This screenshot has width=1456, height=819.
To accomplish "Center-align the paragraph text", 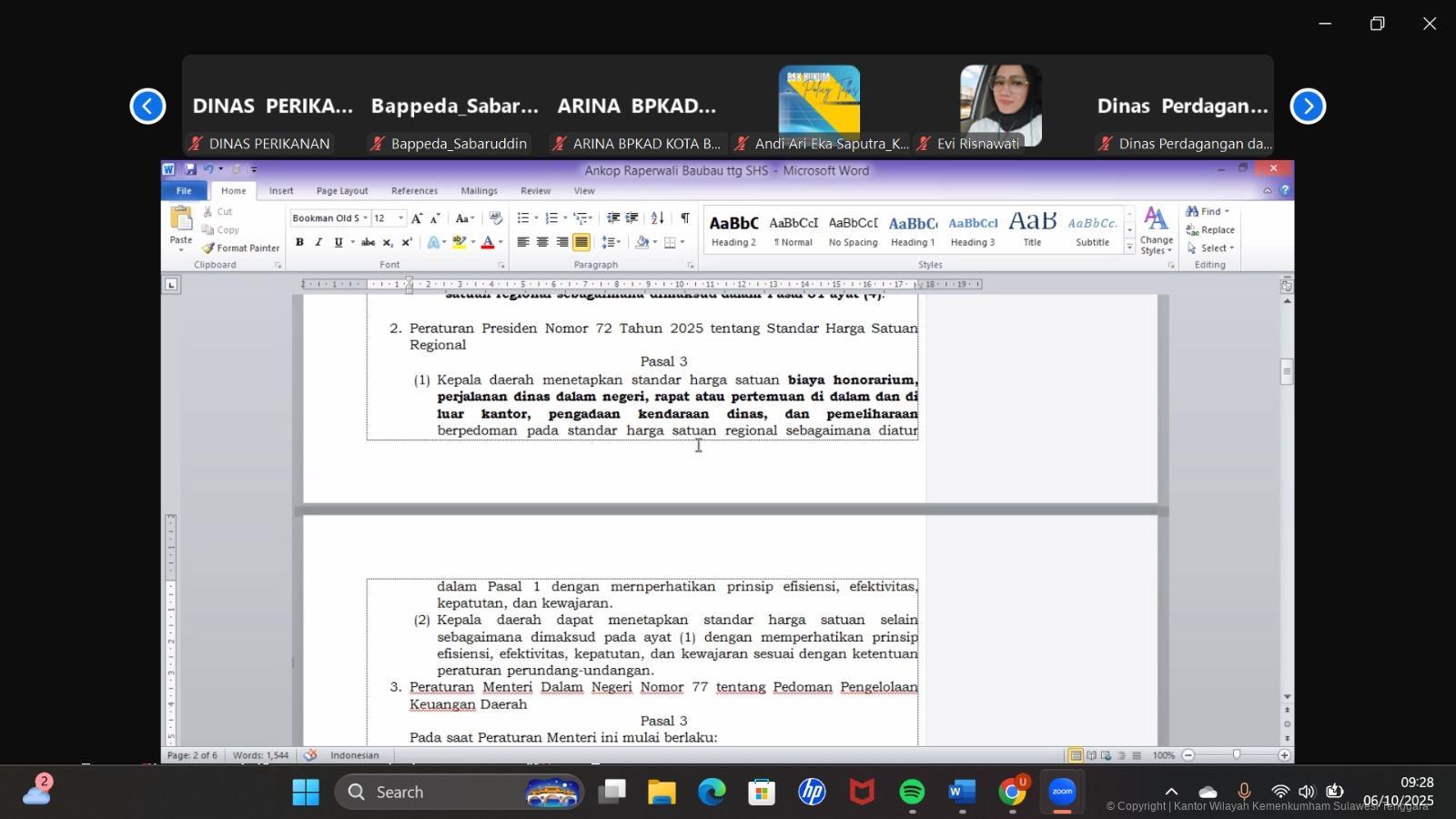I will [x=542, y=242].
